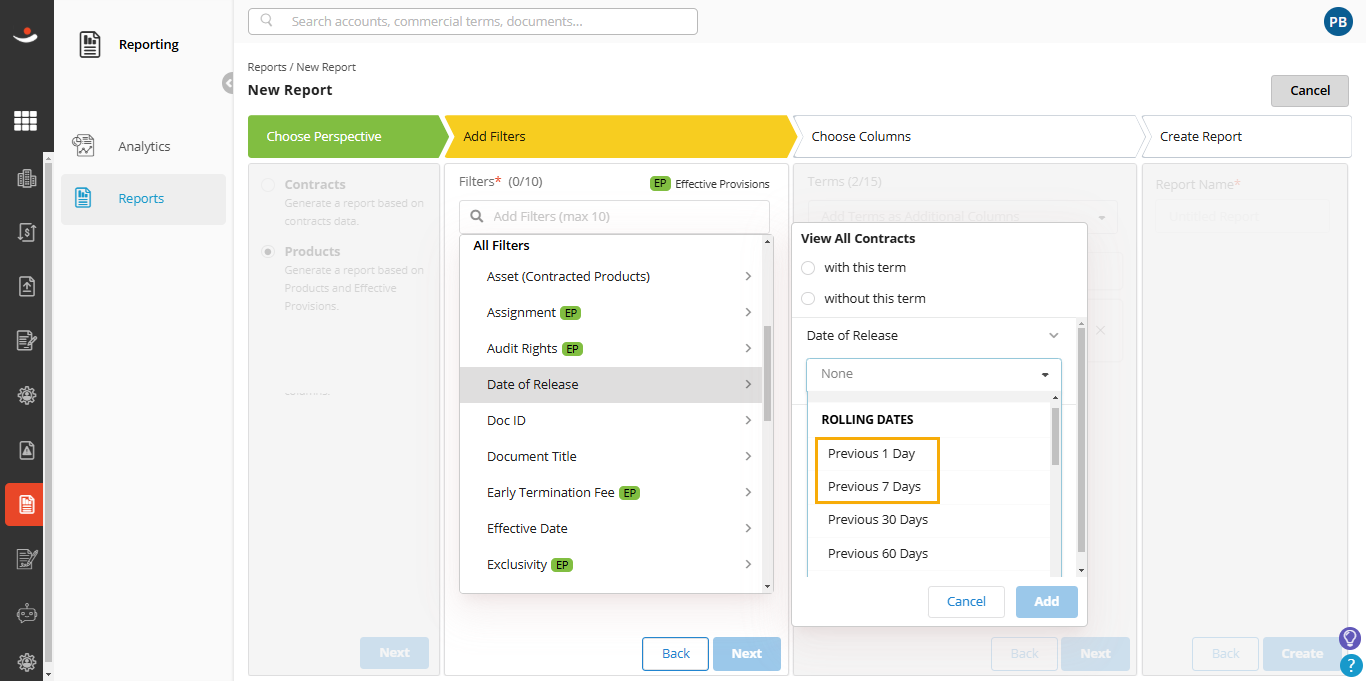Open the PB user profile avatar
The height and width of the screenshot is (681, 1366).
click(x=1337, y=21)
